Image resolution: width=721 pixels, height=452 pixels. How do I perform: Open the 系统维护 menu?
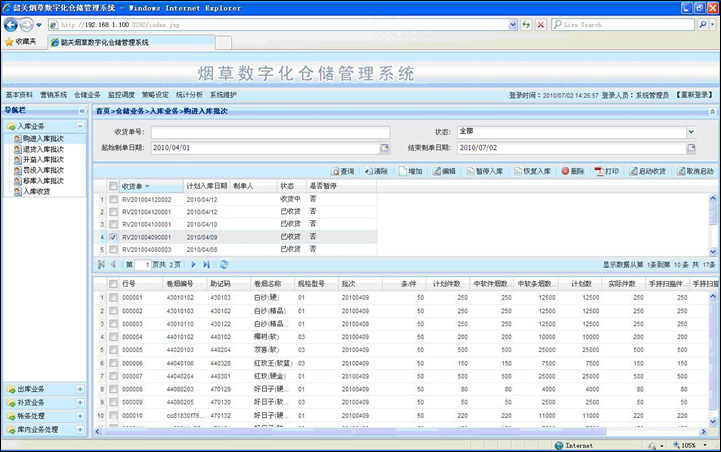[x=223, y=95]
